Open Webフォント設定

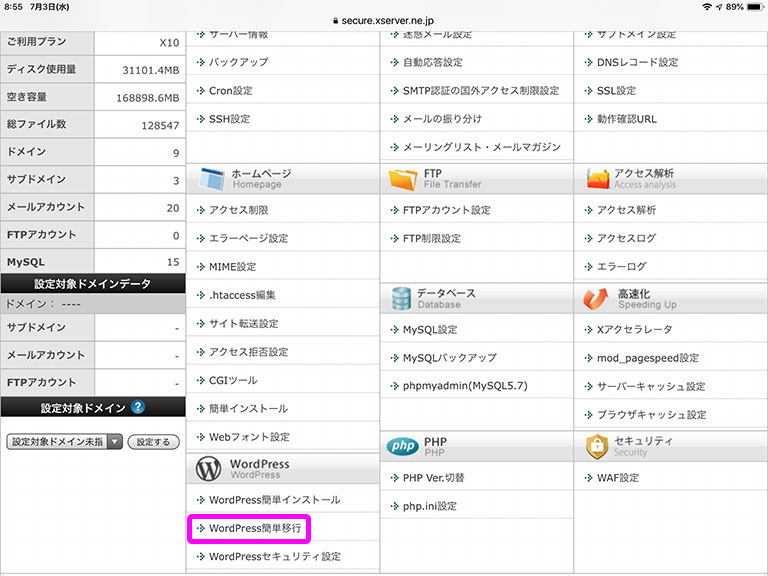(x=249, y=437)
